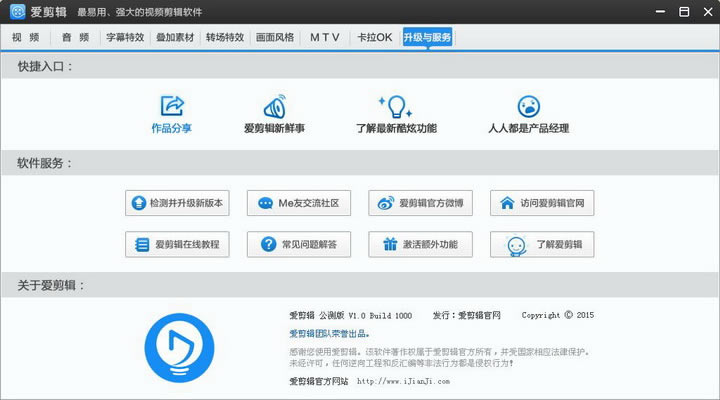Open the 爱剪辑新鲜事 label link
This screenshot has width=720, height=400.
pos(274,129)
